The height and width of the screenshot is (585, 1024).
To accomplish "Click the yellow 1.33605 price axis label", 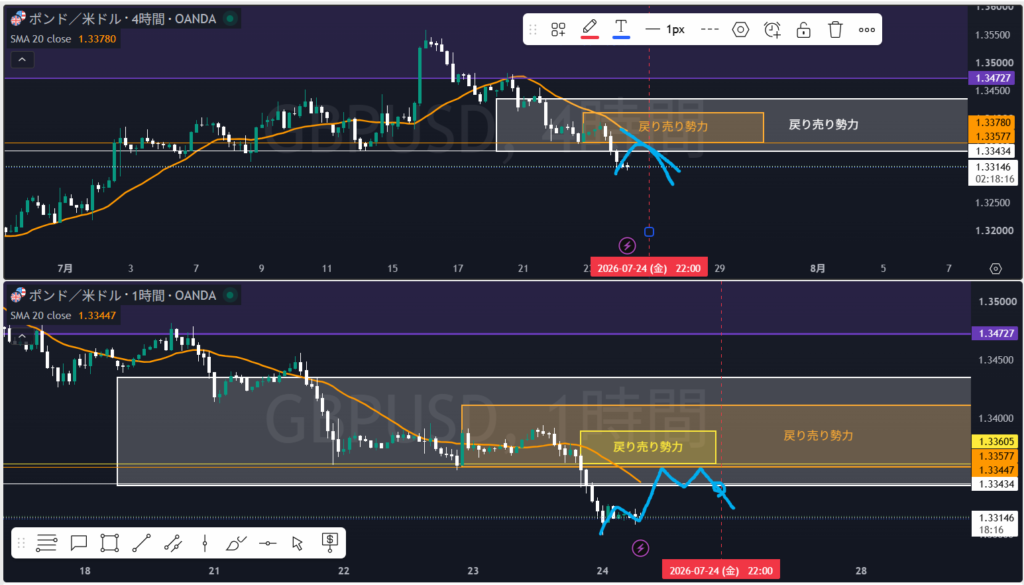I will (994, 441).
